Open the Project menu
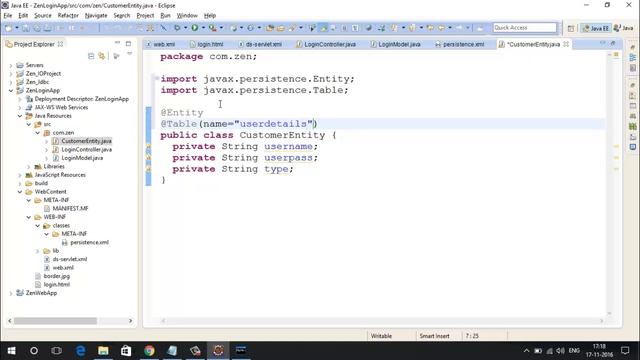The width and height of the screenshot is (640, 360). pos(145,16)
